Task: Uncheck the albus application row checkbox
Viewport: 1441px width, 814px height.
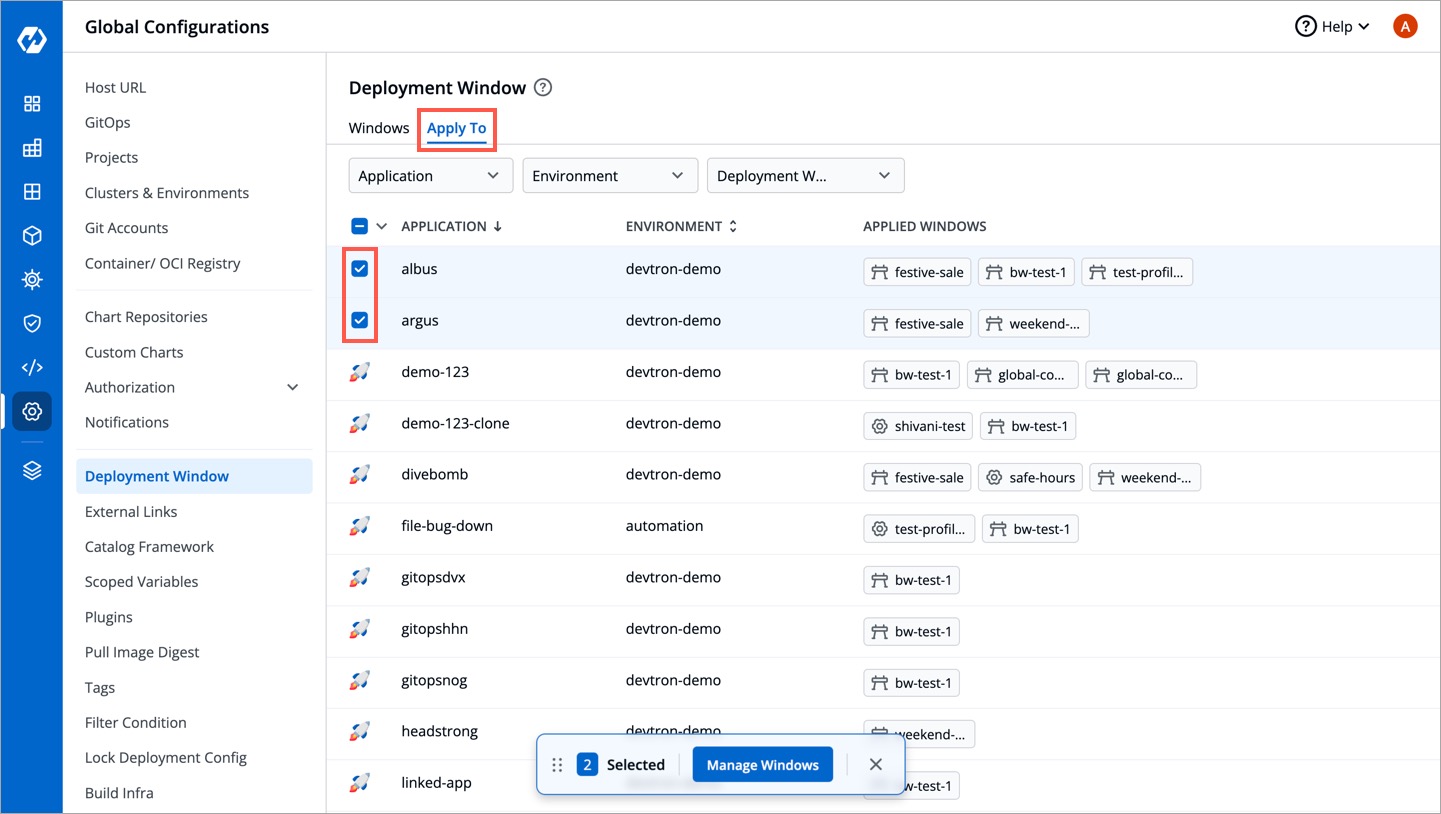Action: [x=361, y=268]
